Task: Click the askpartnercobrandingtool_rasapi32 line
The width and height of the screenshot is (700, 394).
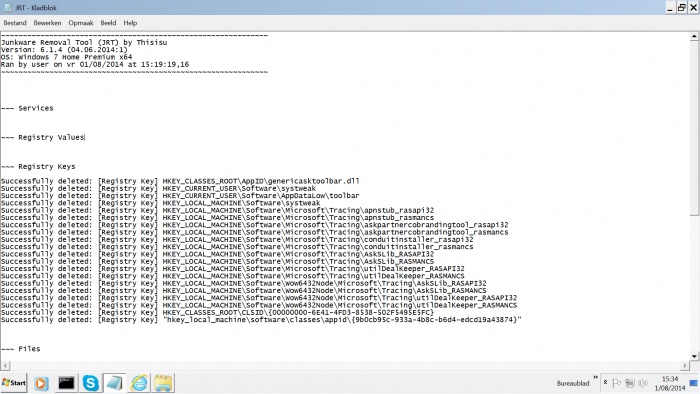Action: click(254, 225)
